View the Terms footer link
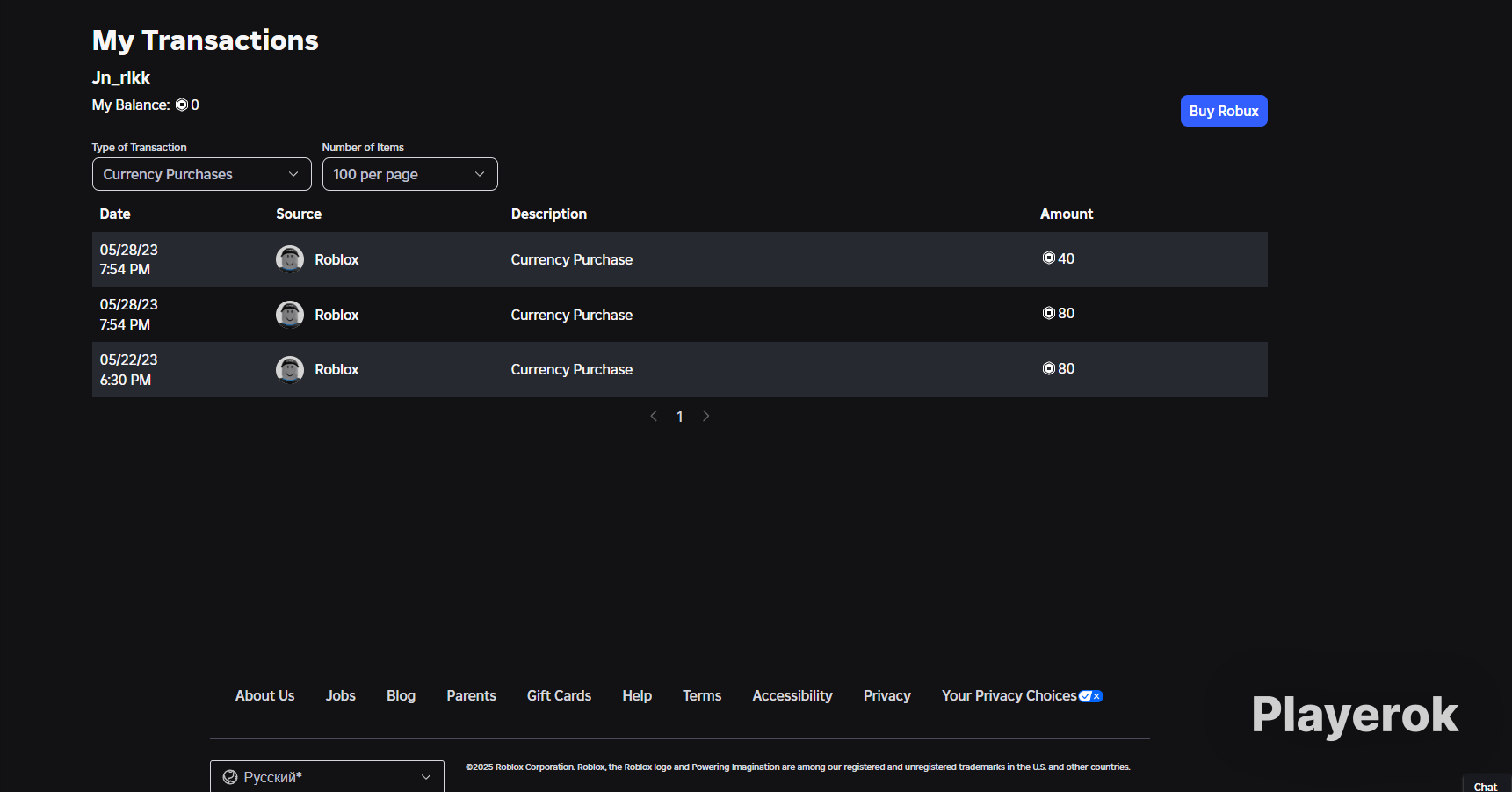 click(702, 695)
